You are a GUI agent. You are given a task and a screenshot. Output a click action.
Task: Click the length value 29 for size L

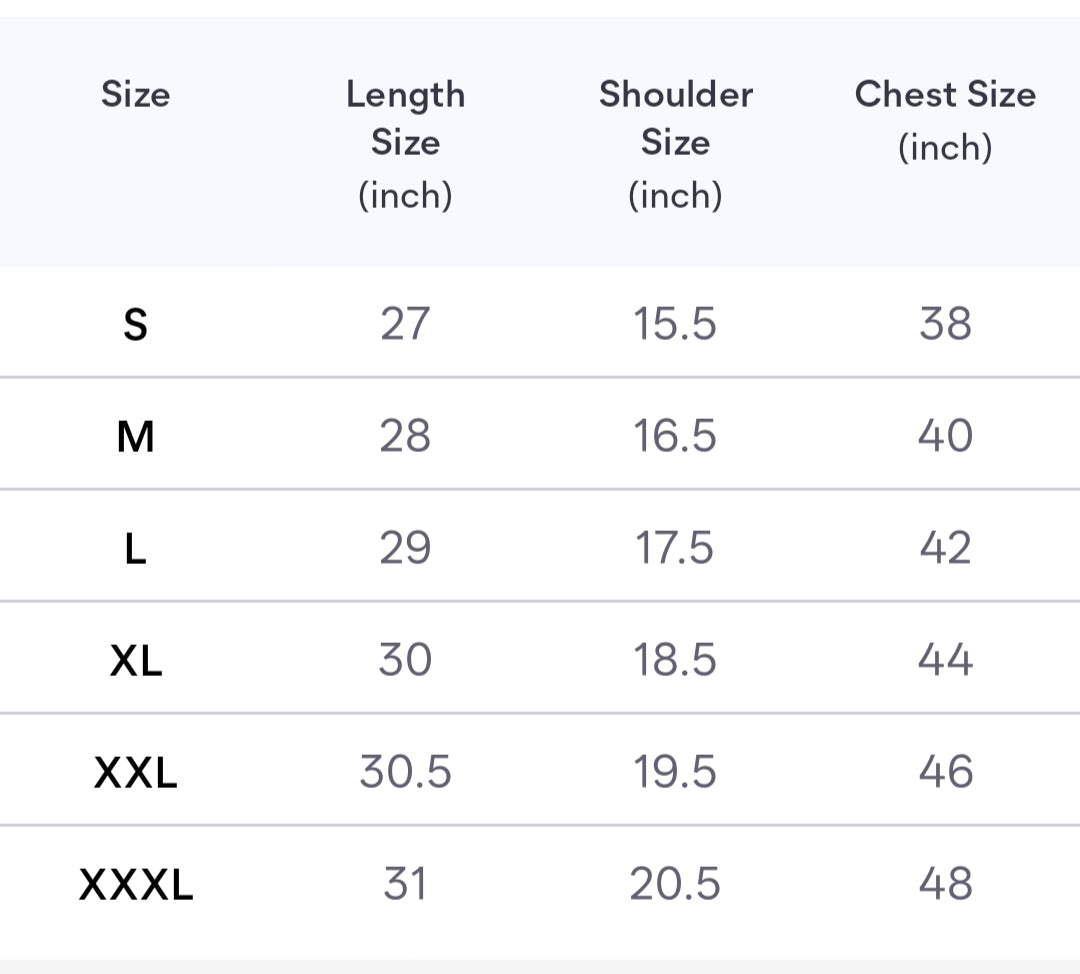[405, 548]
